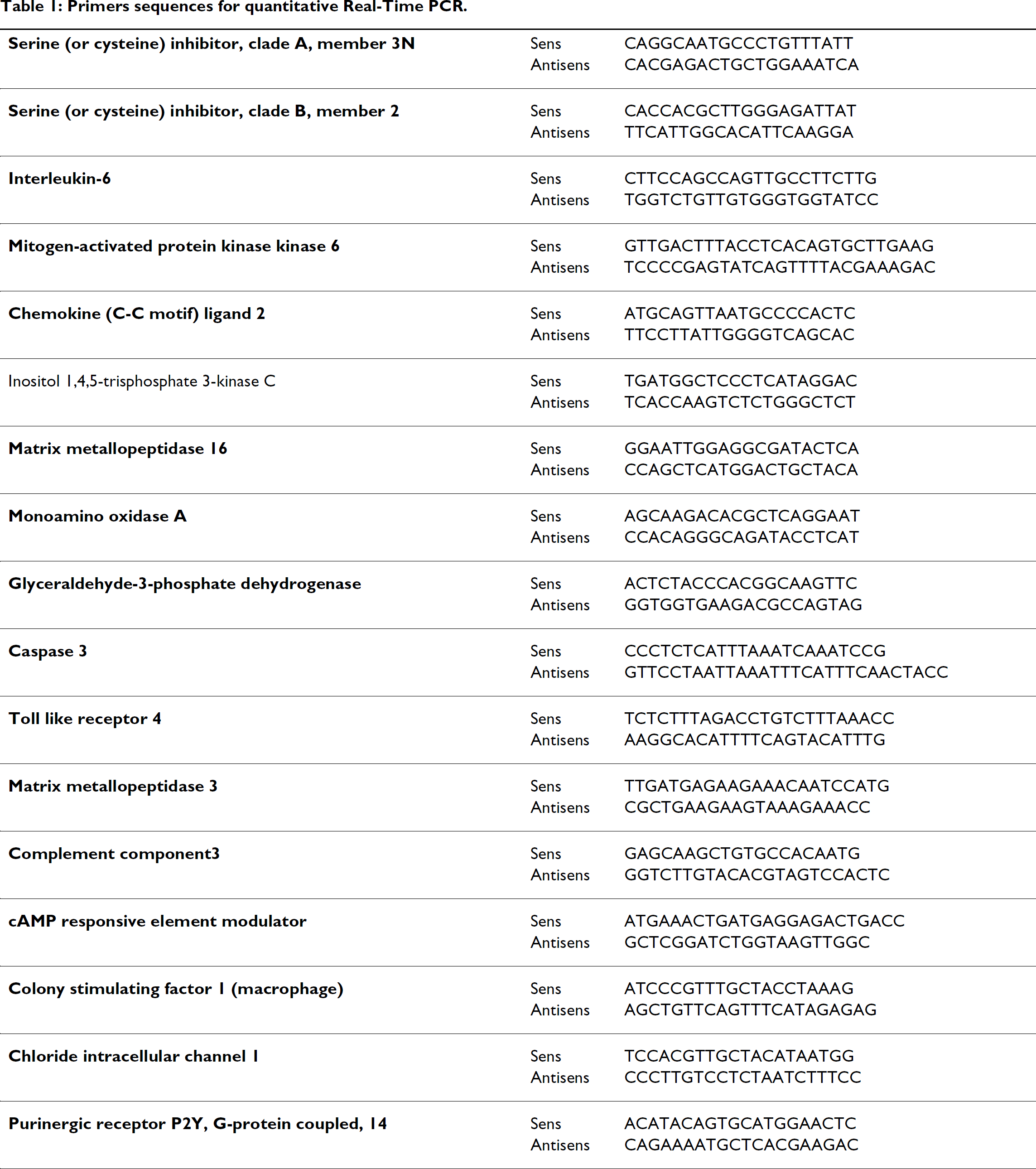Click the Matrix metallopeptidase 16 label
This screenshot has height=1169, width=1036.
pos(117,449)
